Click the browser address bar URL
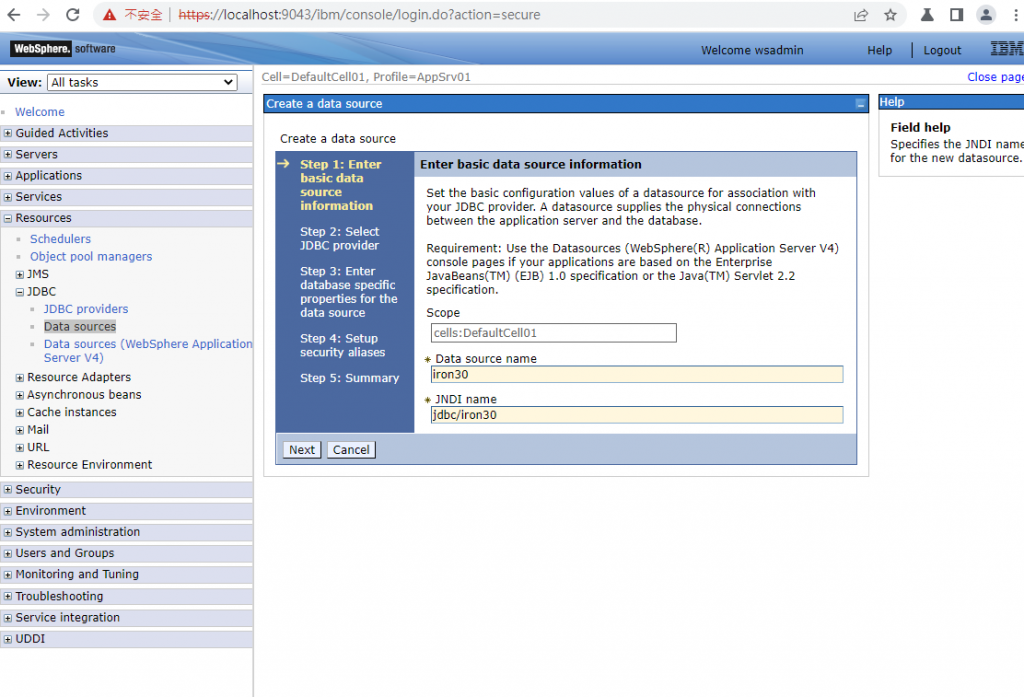 click(359, 14)
